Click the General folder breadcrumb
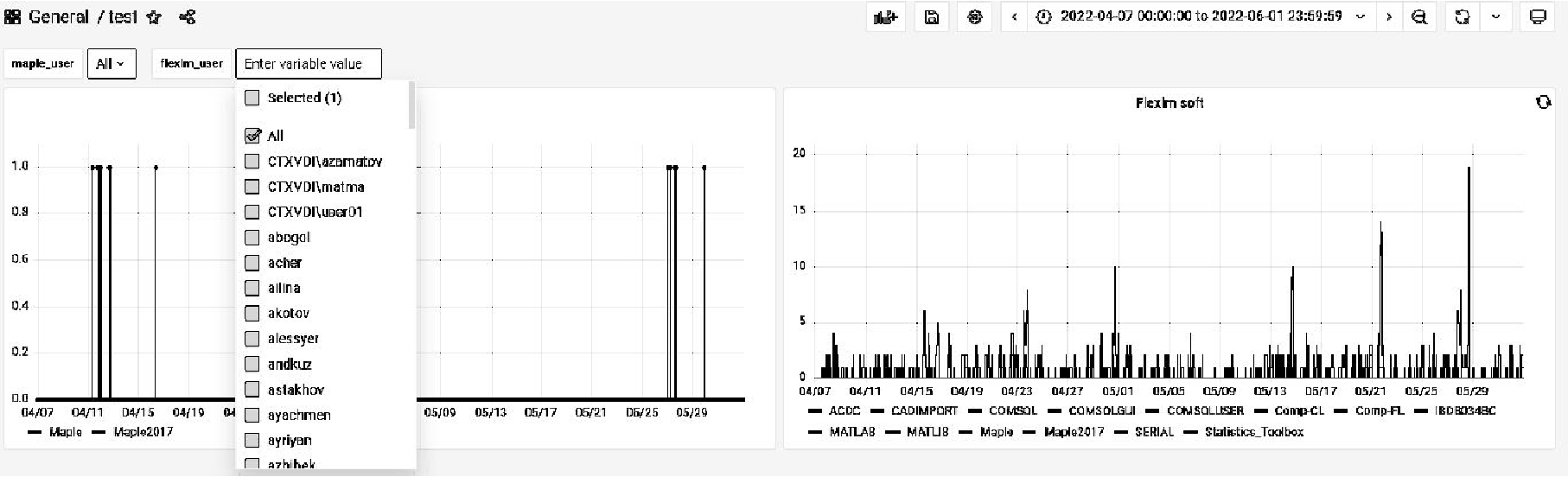 58,17
